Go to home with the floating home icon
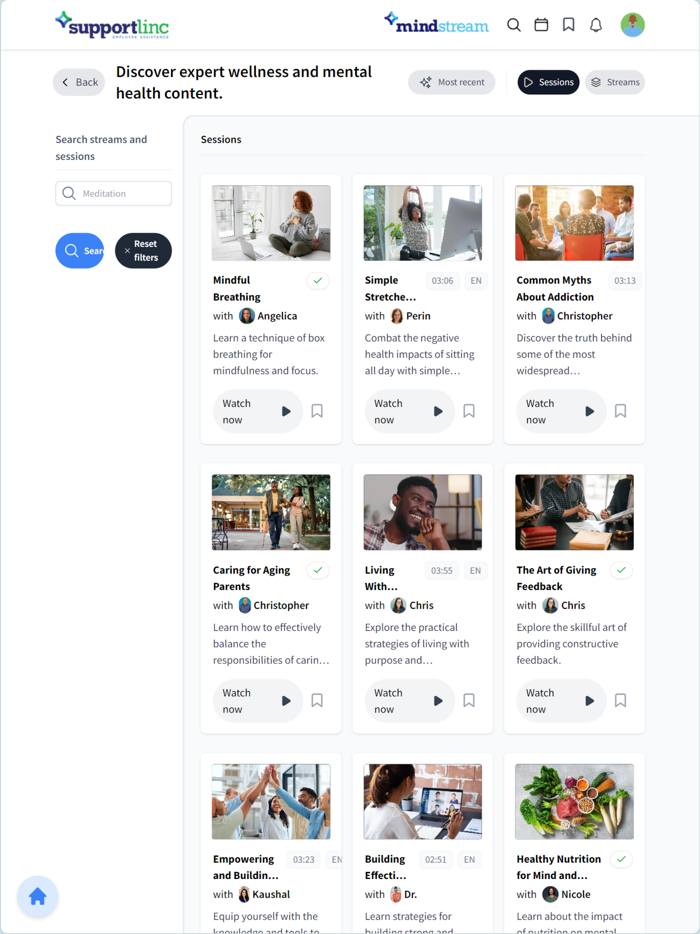The height and width of the screenshot is (934, 700). pos(38,896)
